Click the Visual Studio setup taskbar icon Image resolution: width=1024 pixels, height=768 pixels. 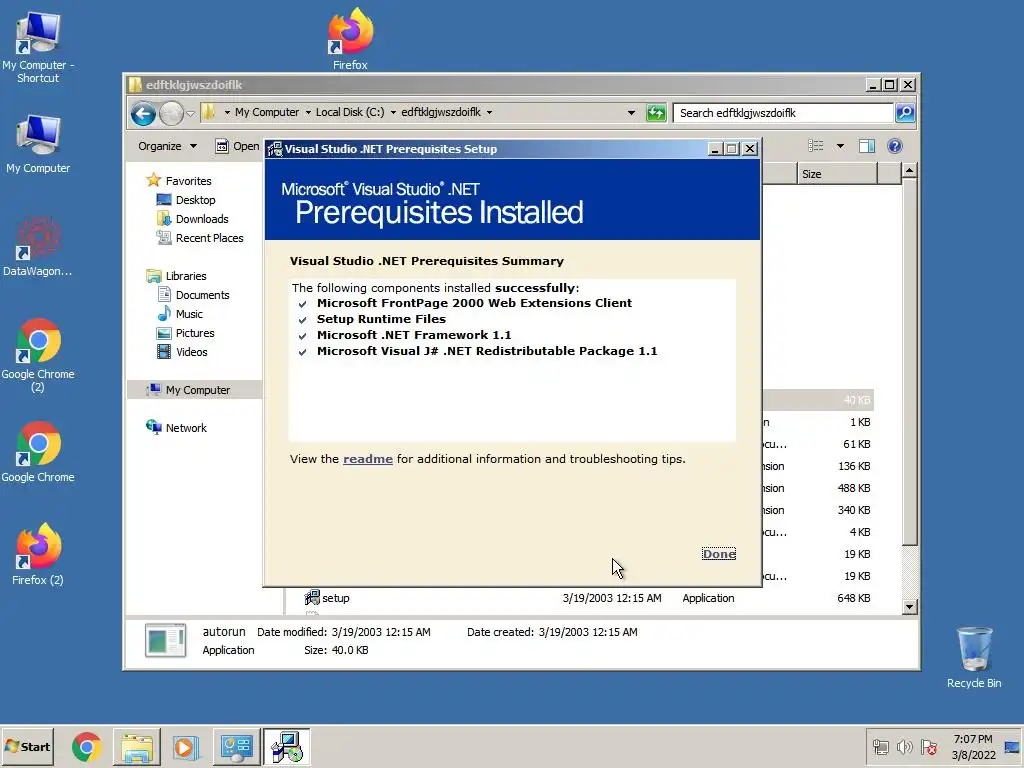[287, 747]
